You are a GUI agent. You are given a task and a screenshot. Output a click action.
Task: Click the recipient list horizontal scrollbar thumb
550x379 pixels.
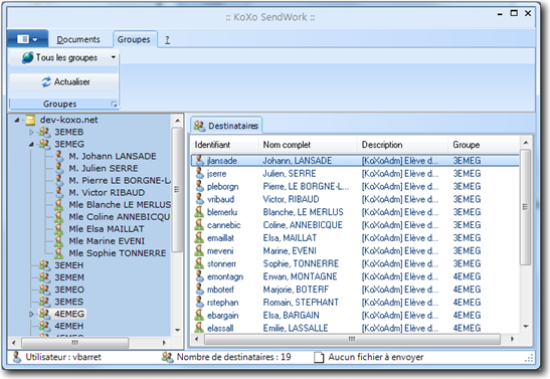[x=352, y=339]
